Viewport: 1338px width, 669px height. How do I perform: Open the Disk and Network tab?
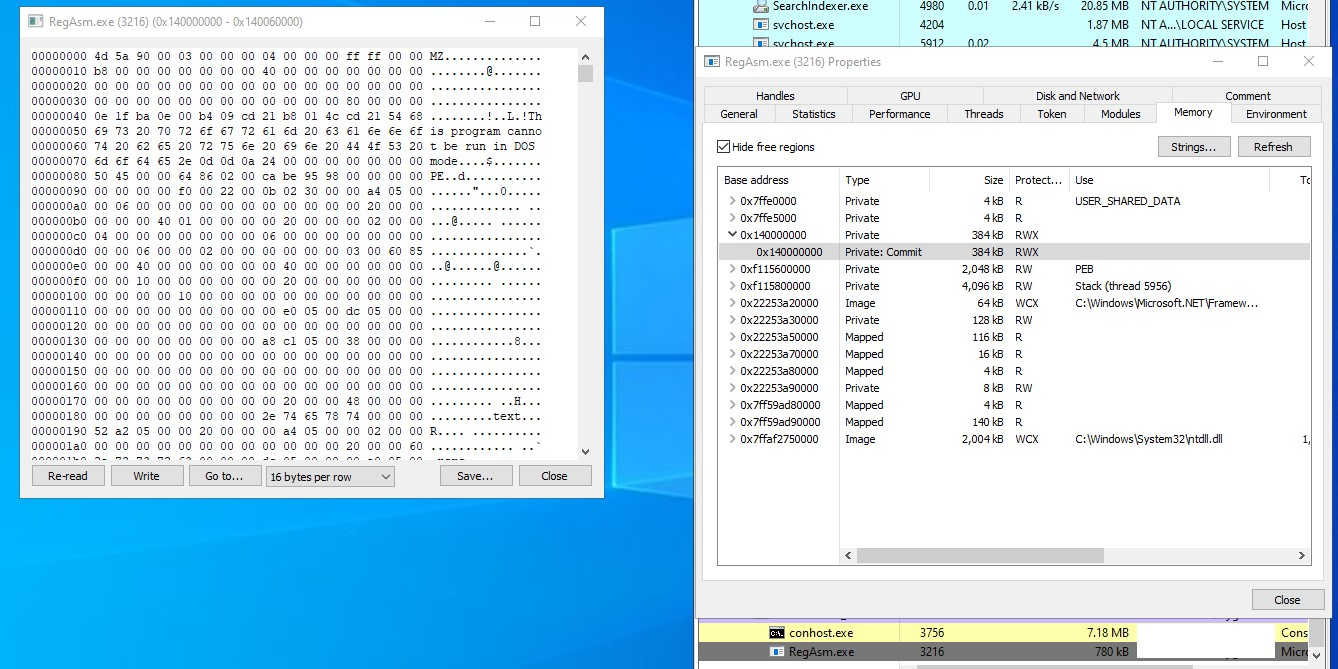pyautogui.click(x=1078, y=96)
